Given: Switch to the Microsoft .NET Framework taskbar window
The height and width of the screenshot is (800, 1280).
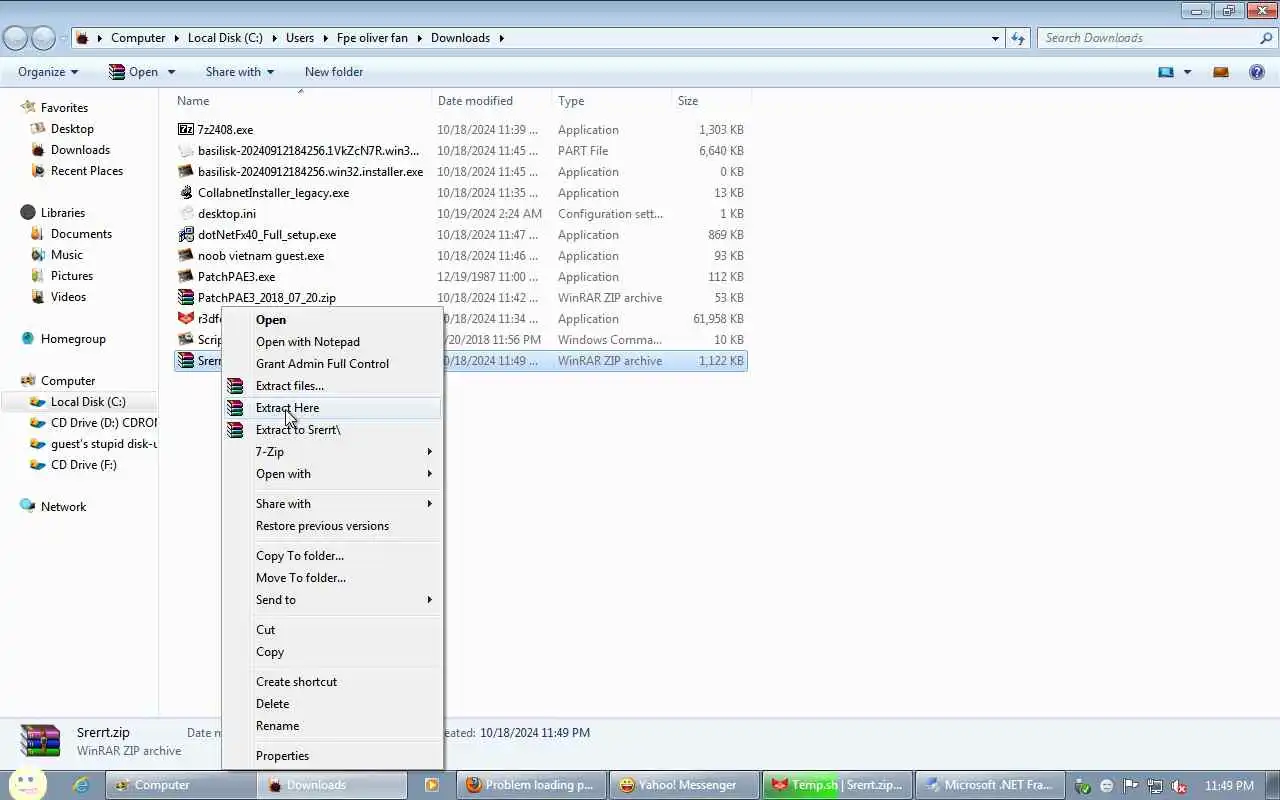Looking at the screenshot, I should (990, 785).
